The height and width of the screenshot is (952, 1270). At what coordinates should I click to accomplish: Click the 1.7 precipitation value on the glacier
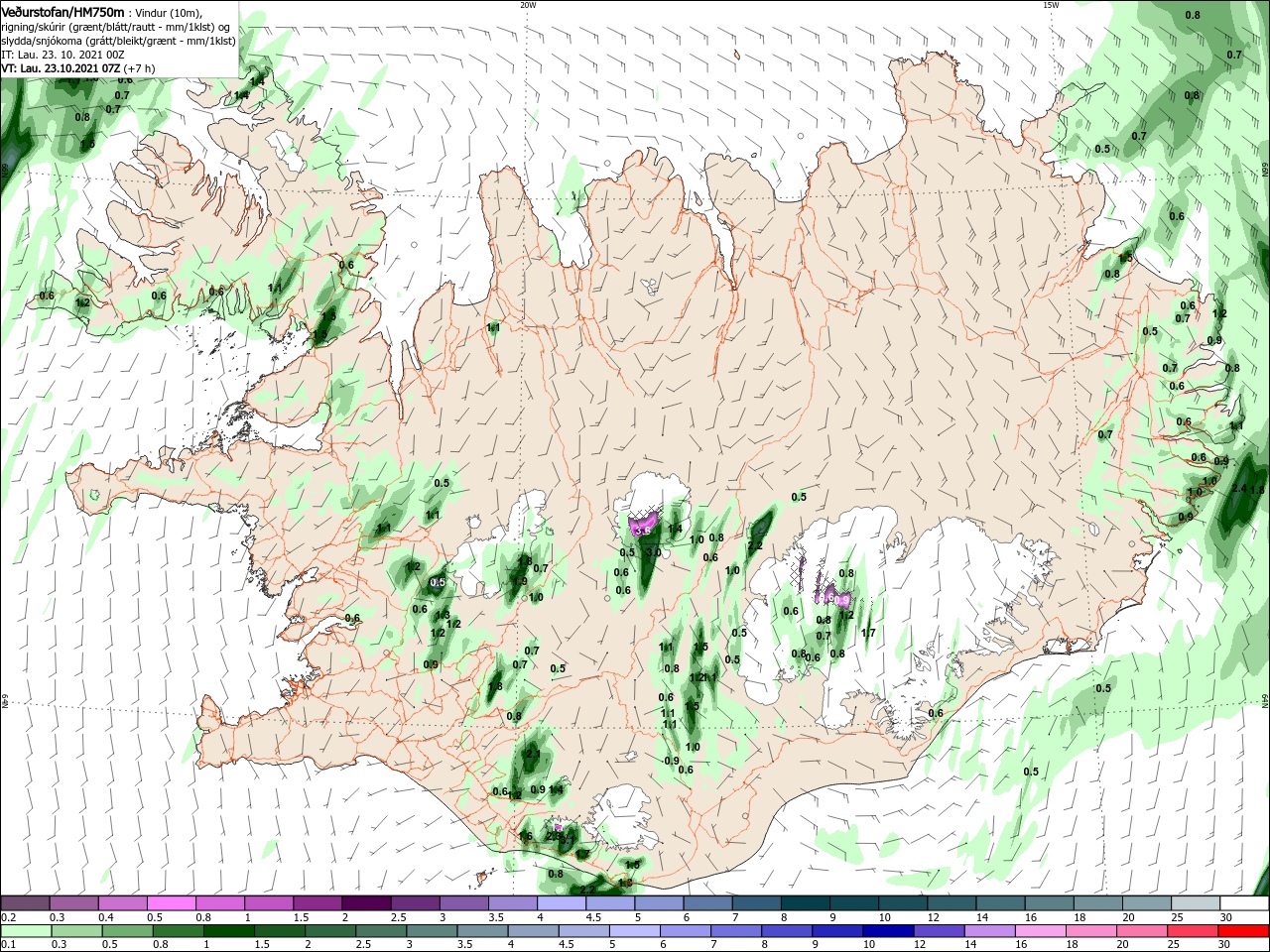[868, 633]
